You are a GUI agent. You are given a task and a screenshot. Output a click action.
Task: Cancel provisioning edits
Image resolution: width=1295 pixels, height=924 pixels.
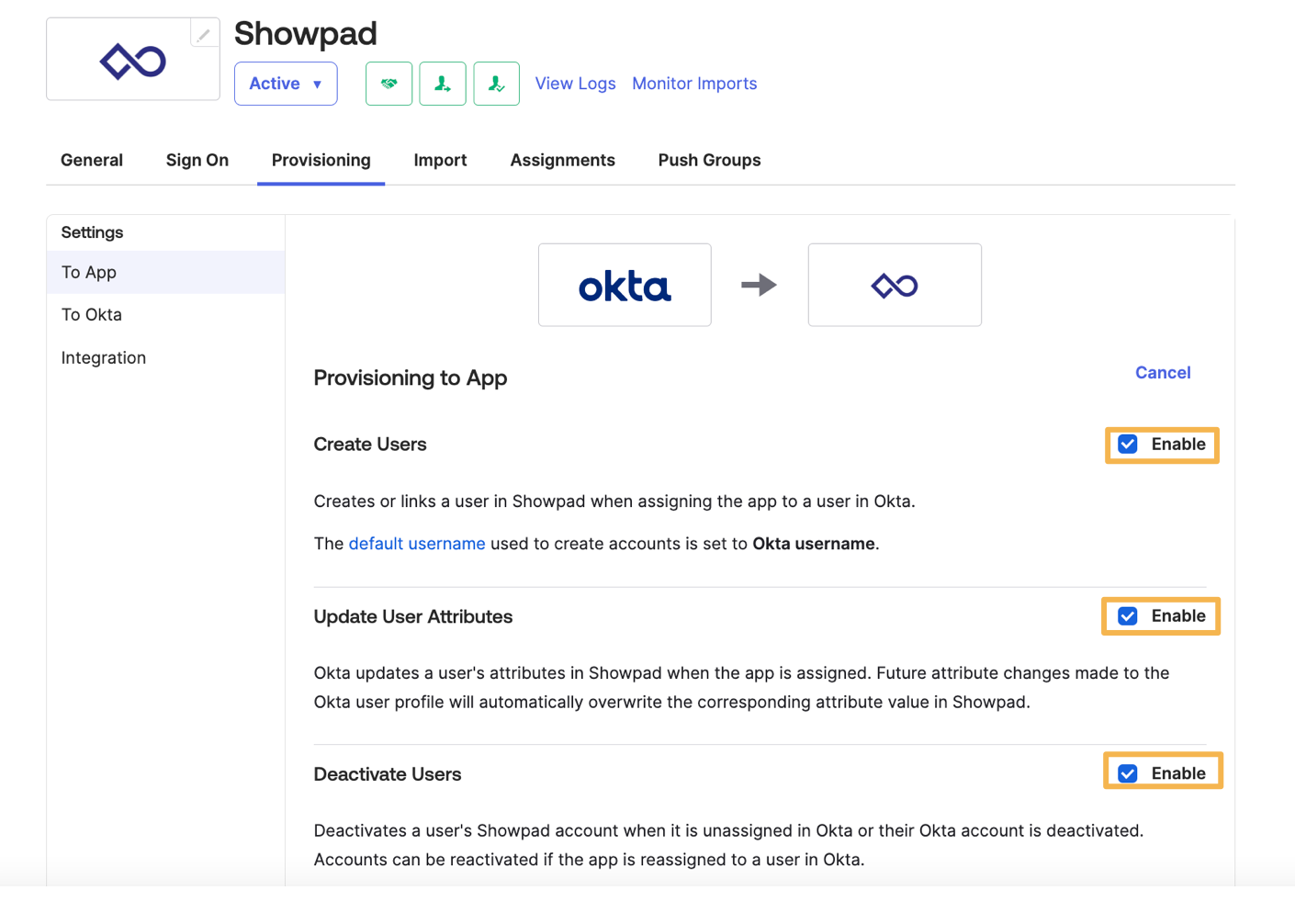tap(1163, 372)
